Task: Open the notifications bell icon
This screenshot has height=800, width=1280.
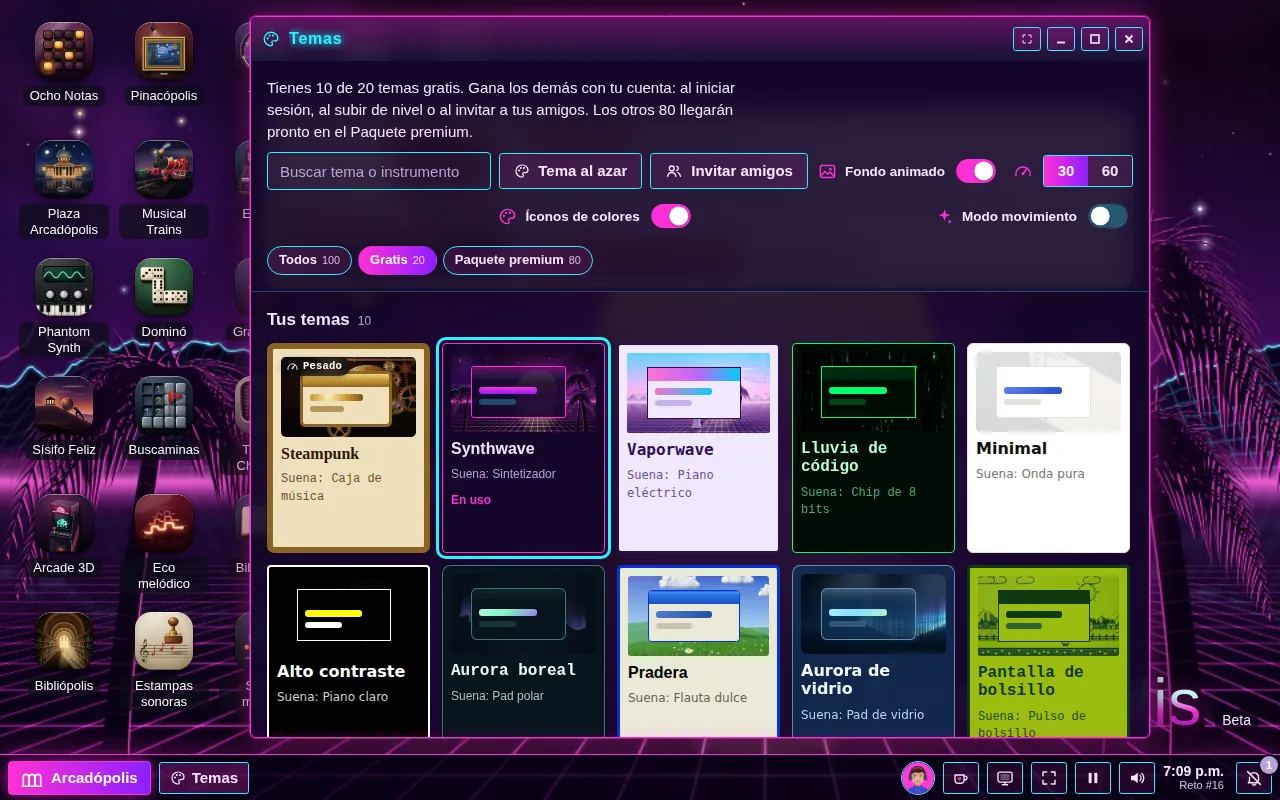Action: coord(1254,778)
